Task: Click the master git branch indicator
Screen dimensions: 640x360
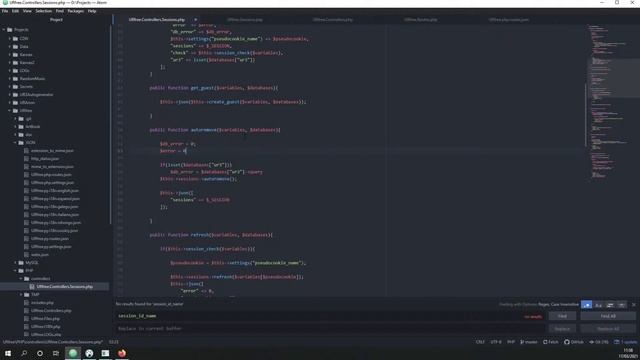Action: (529, 342)
